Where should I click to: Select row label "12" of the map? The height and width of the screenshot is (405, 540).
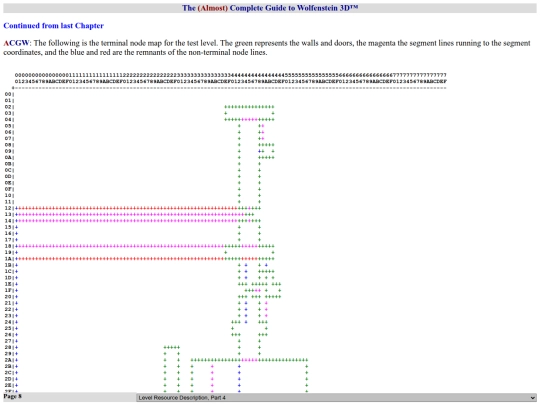(x=8, y=208)
